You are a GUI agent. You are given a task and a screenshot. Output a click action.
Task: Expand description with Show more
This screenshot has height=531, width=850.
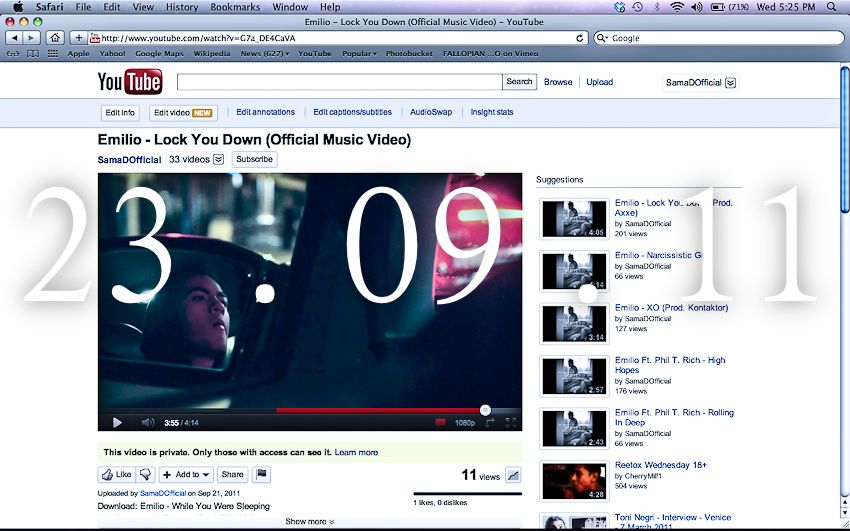(x=309, y=521)
